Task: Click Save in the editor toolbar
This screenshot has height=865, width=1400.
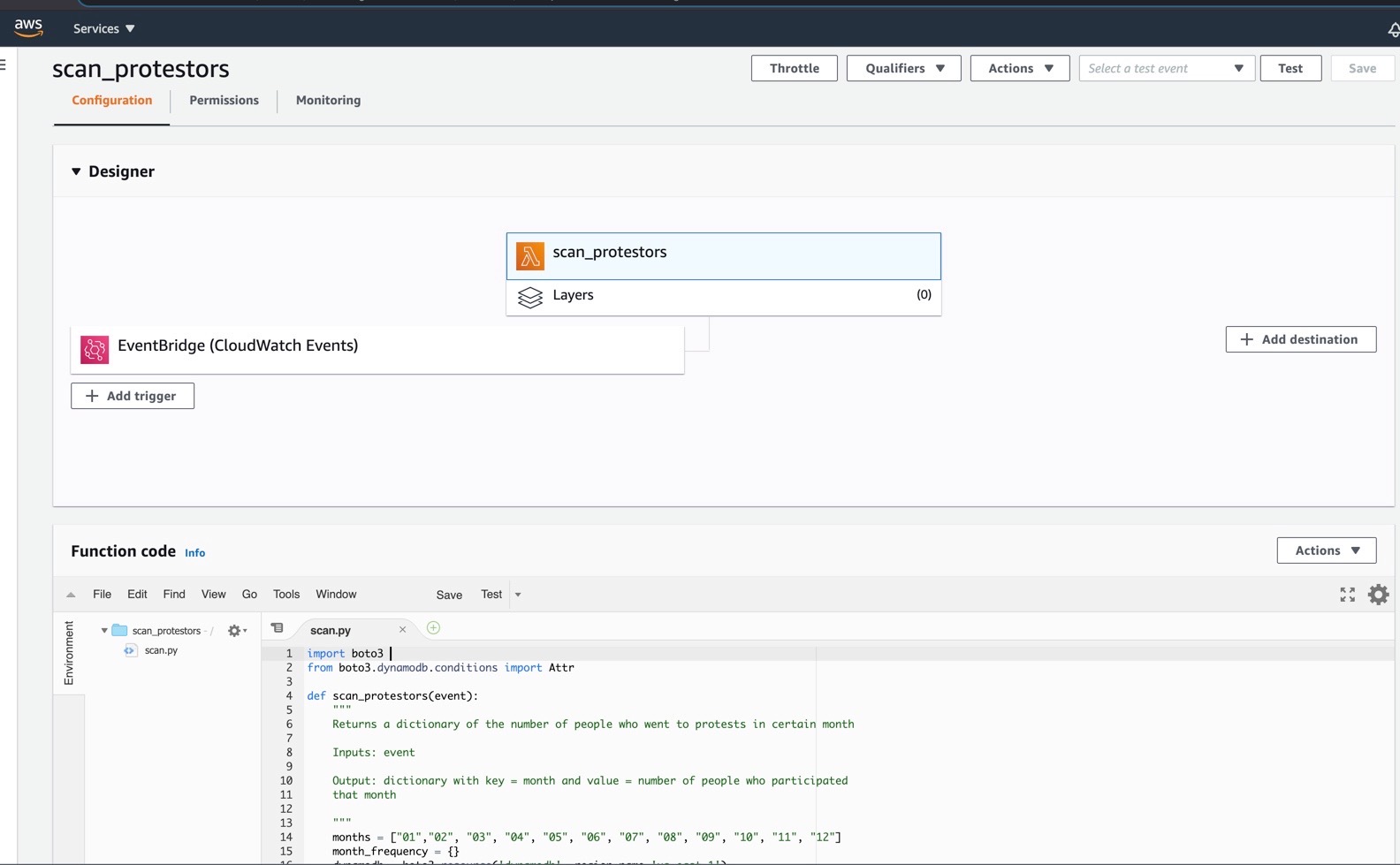Action: click(x=449, y=595)
